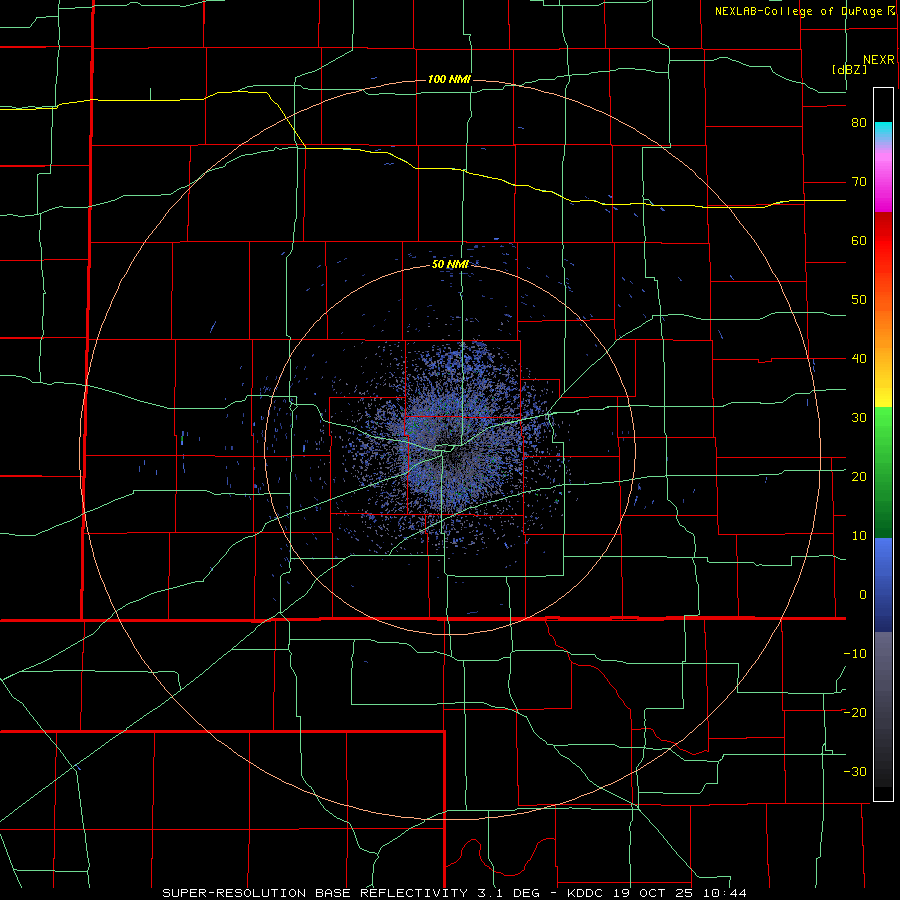Click the SUPER-RESOLUTION BASE REFLECTIVITY caption text
The image size is (900, 900).
(315, 893)
